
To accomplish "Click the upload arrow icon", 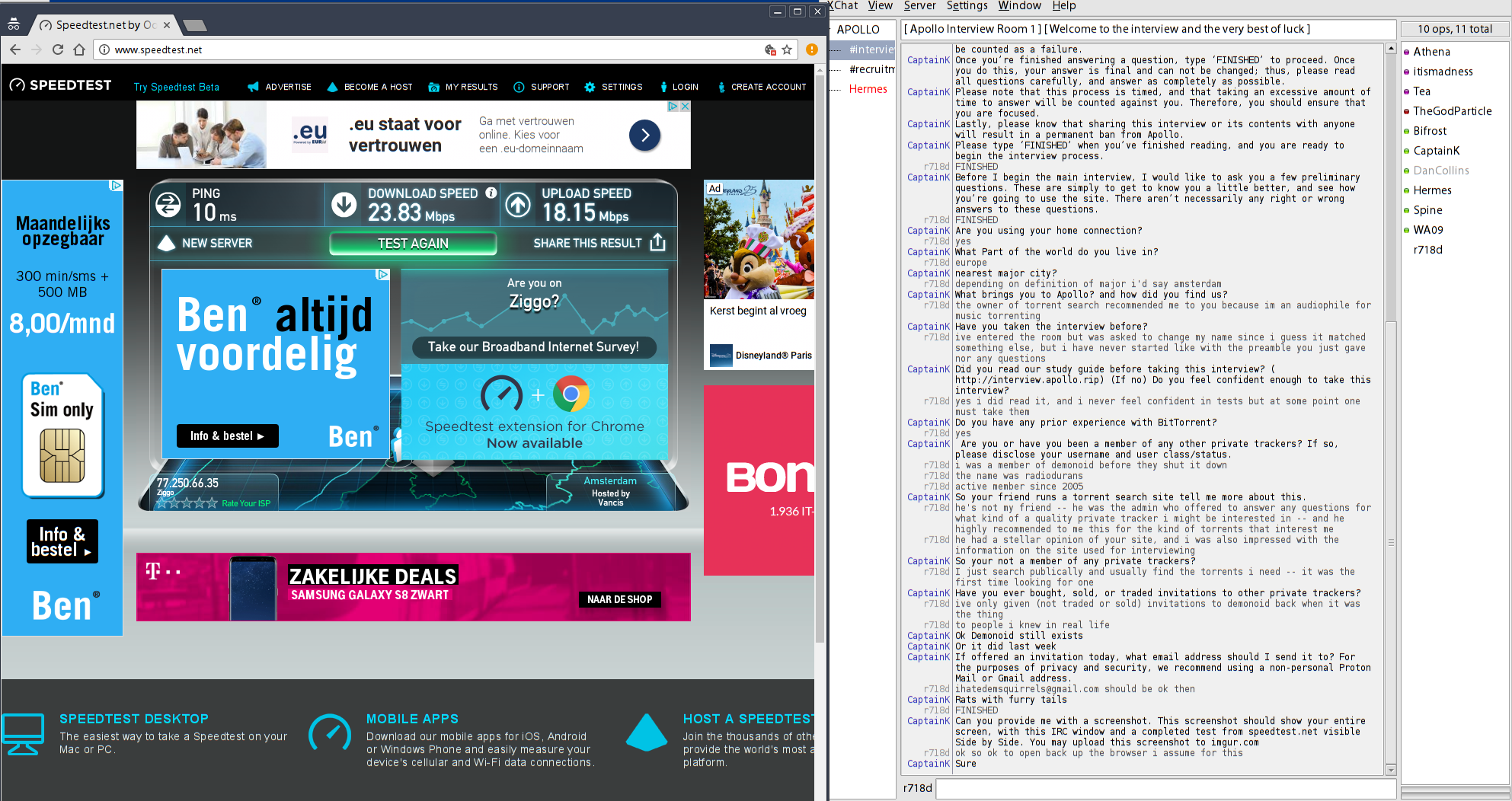I will click(x=518, y=204).
